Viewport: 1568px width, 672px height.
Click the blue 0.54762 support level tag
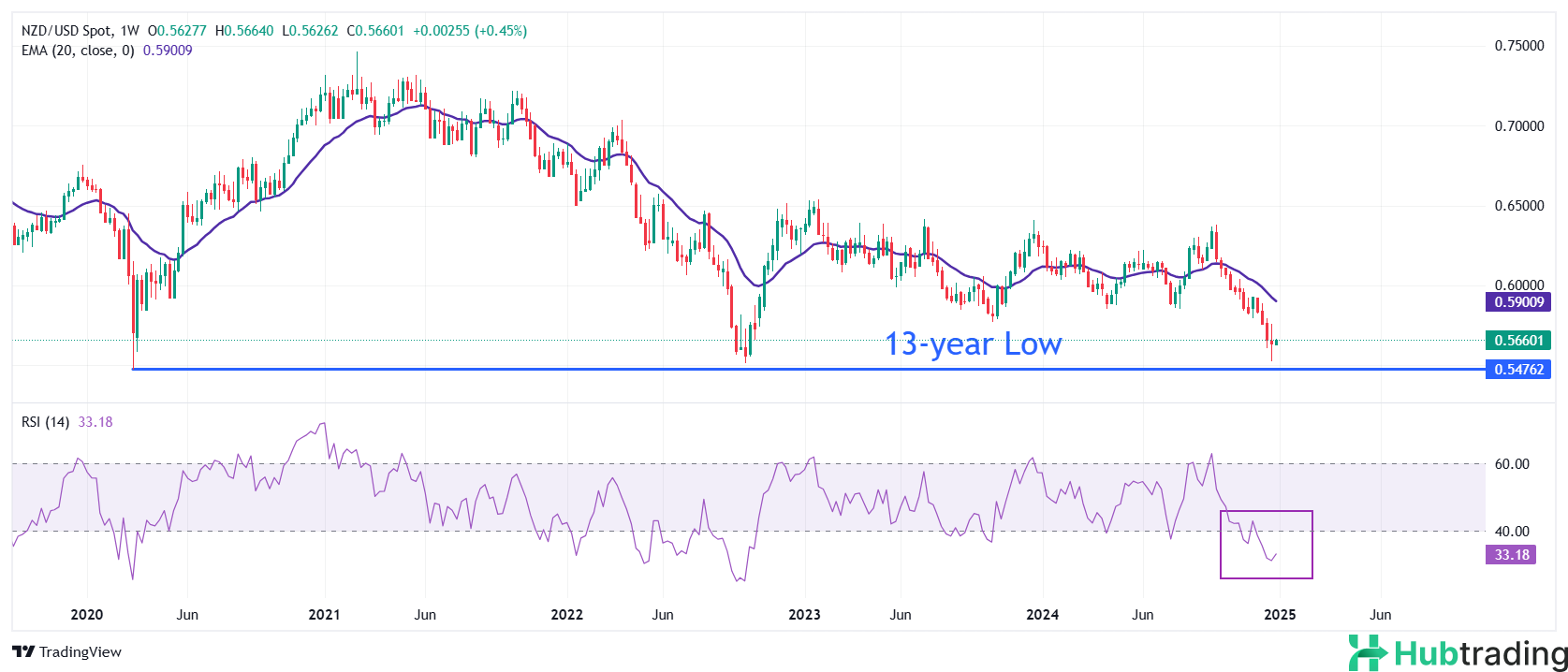point(1517,370)
